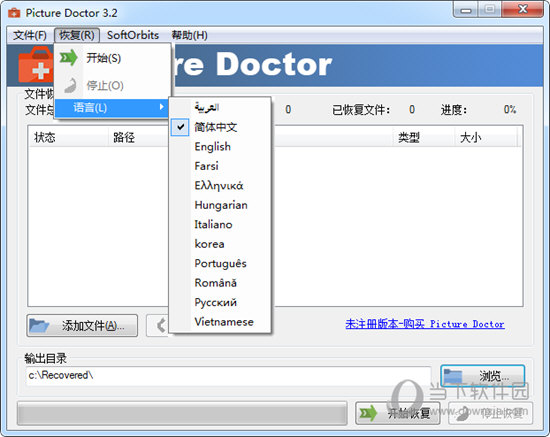Switch language to Arabic

click(220, 108)
